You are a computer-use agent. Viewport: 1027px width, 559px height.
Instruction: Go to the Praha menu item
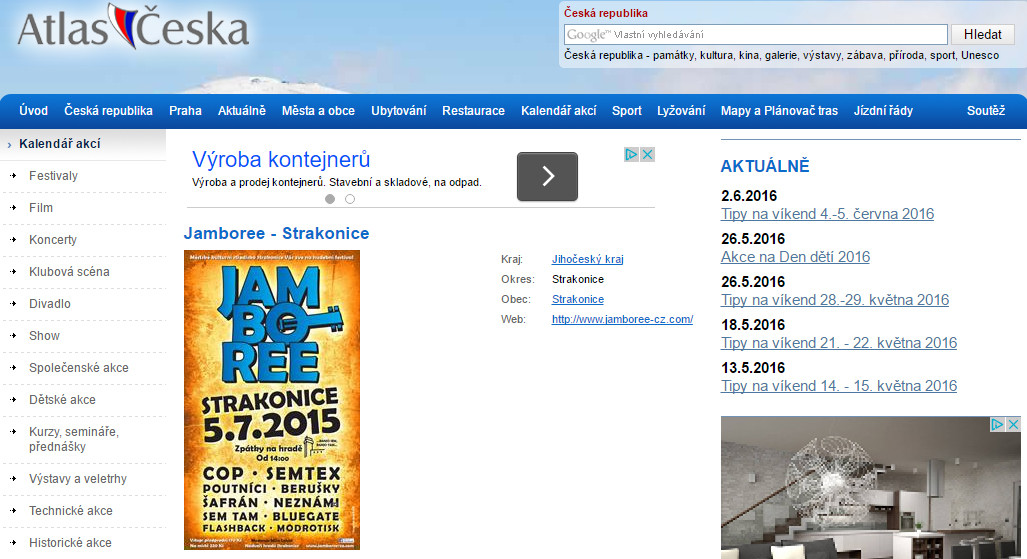tap(185, 111)
